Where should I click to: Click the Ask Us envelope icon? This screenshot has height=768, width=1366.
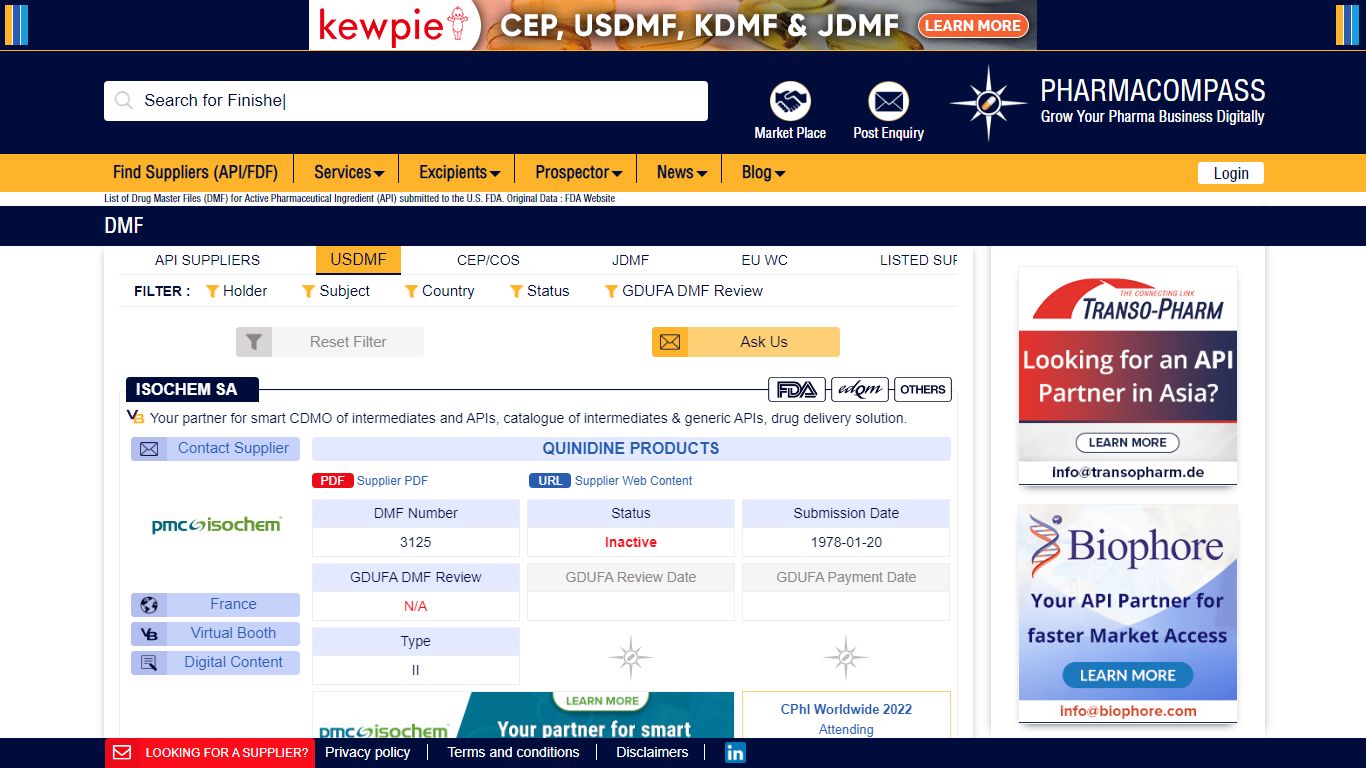[670, 342]
